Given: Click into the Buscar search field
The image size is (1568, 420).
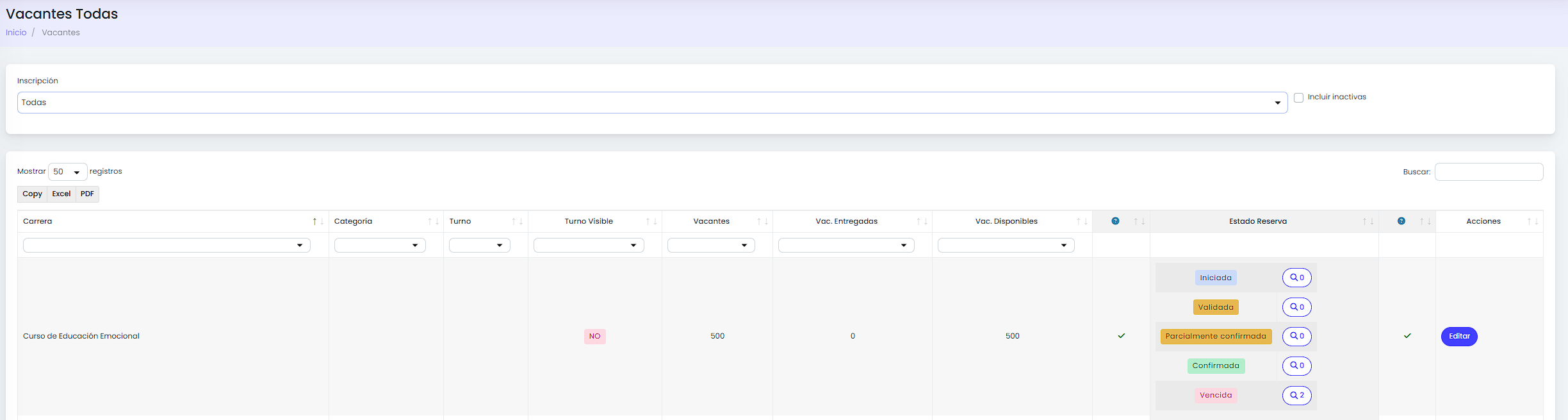Looking at the screenshot, I should 1489,172.
